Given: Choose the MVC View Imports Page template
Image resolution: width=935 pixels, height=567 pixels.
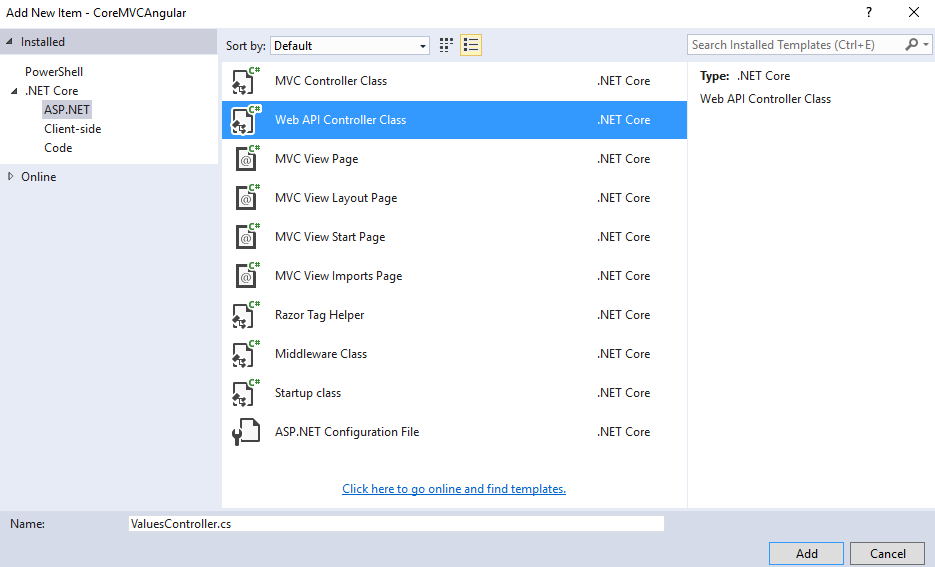Looking at the screenshot, I should click(x=454, y=276).
